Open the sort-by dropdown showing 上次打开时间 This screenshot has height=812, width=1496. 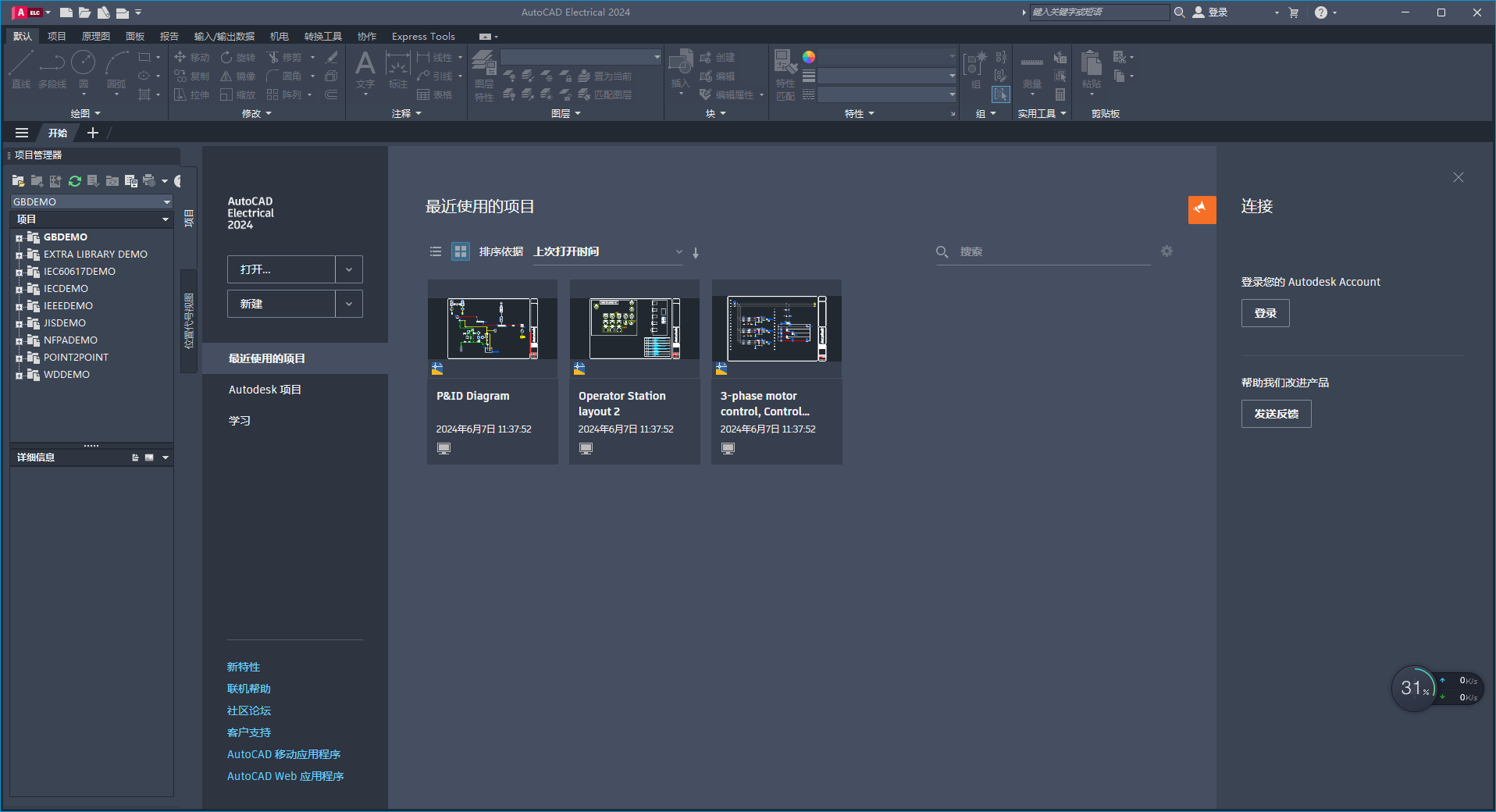[678, 251]
